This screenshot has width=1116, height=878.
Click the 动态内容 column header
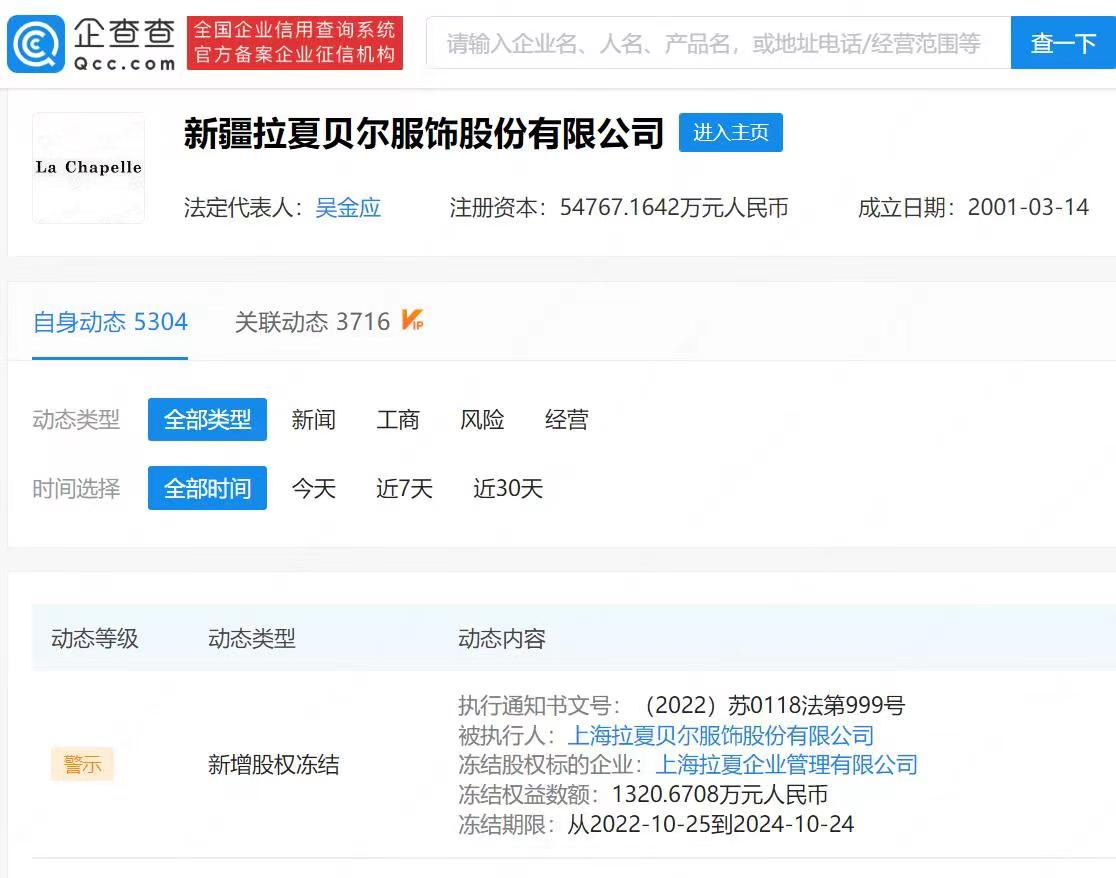click(x=502, y=639)
